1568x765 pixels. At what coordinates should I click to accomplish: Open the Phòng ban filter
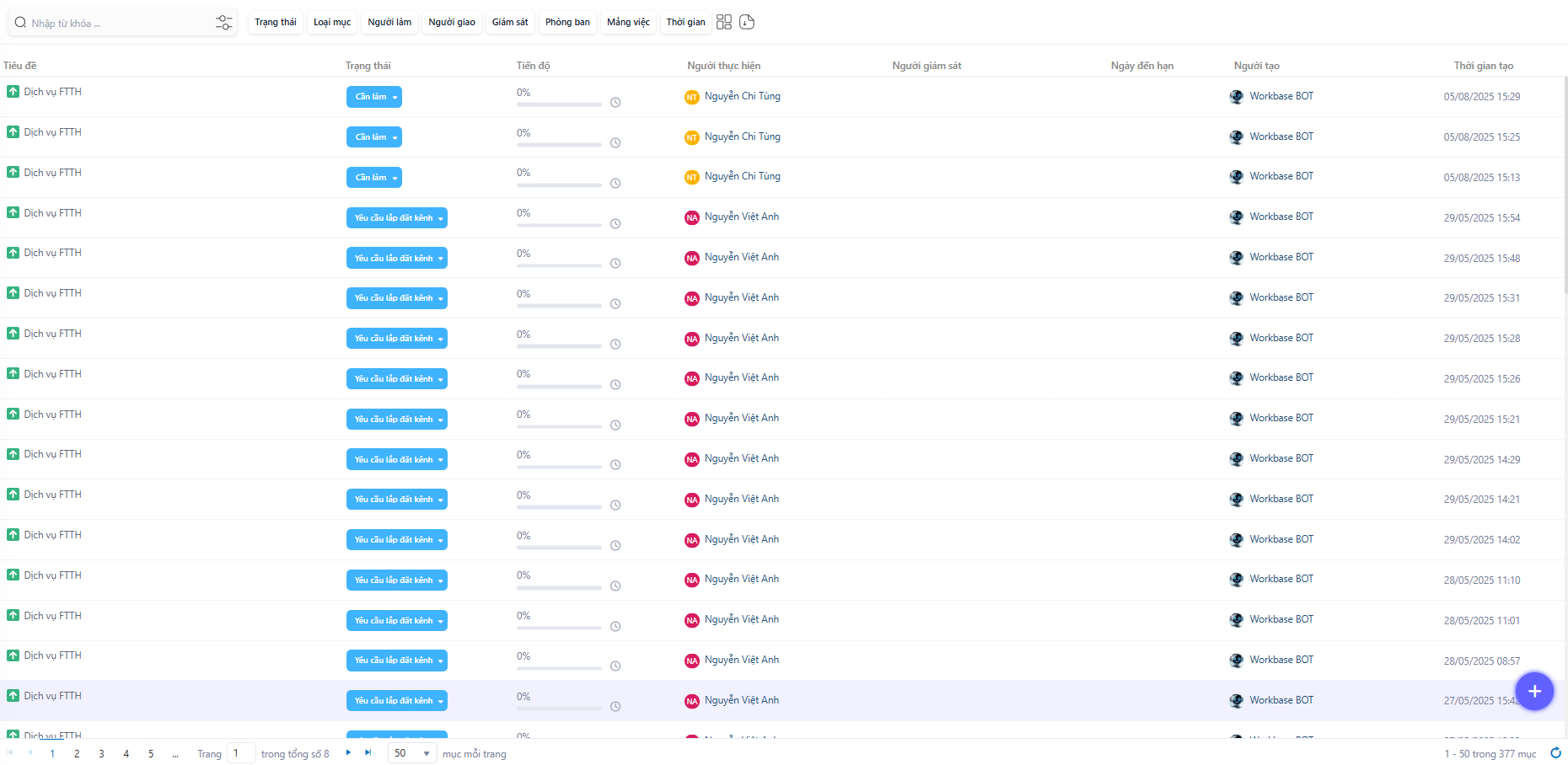click(567, 22)
